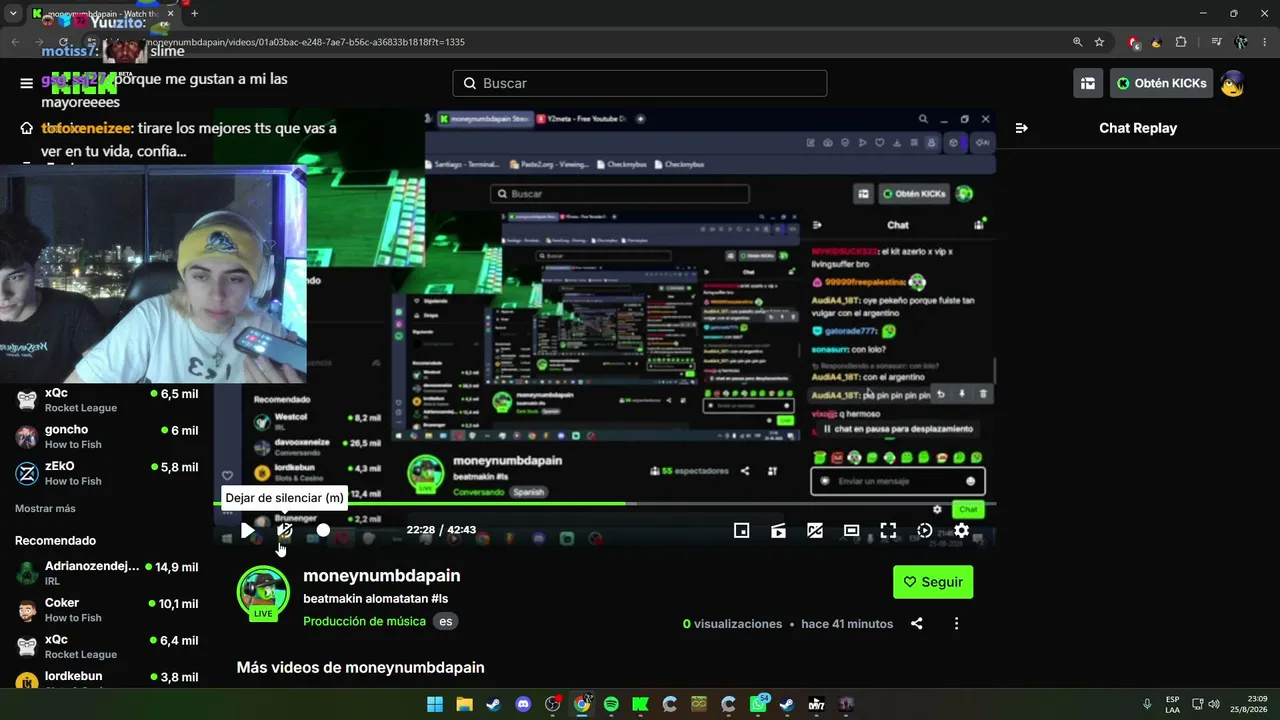Viewport: 1280px width, 720px height.
Task: Open OBS Studio from the taskbar
Action: click(552, 704)
